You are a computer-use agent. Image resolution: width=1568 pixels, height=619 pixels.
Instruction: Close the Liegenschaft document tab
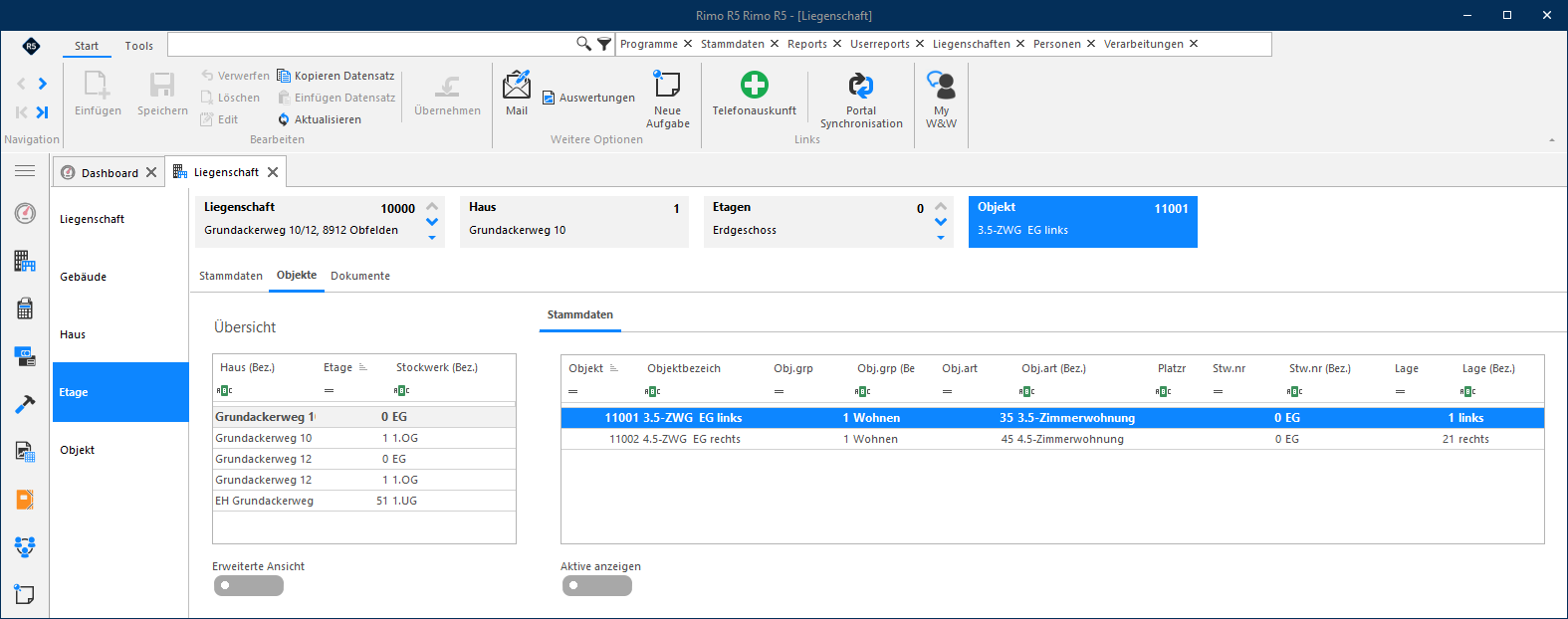tap(273, 172)
